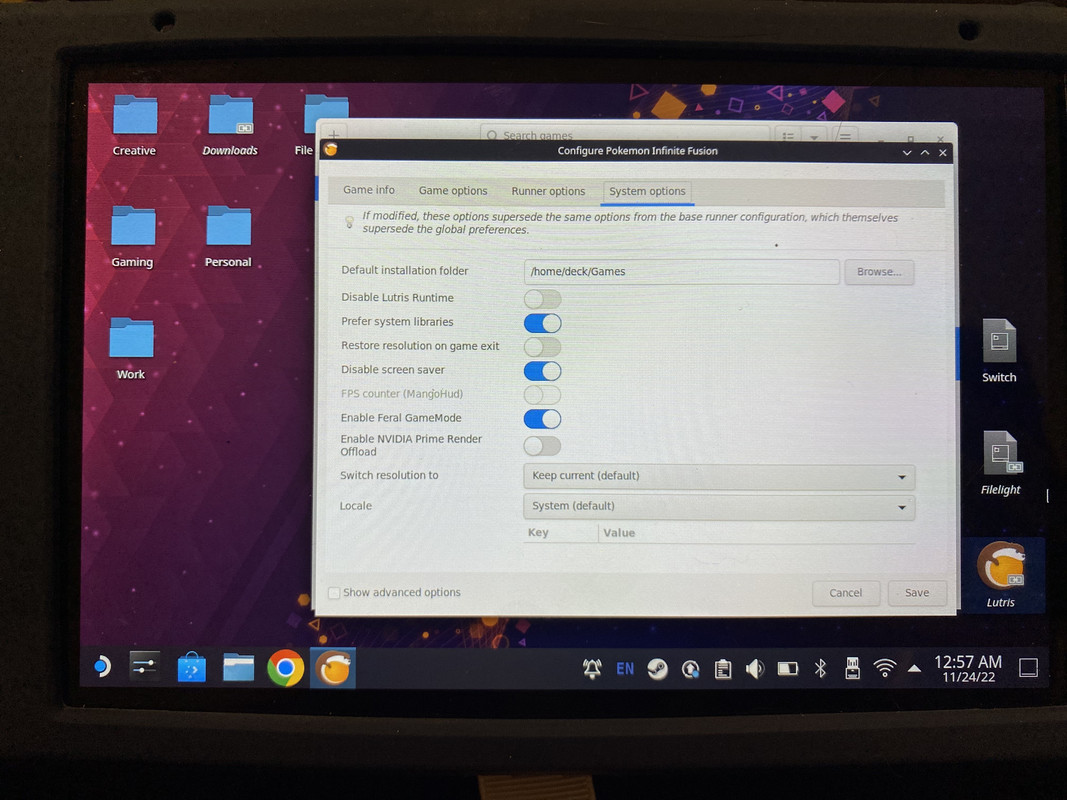
Task: Launch Filelight from the desktop
Action: (x=1000, y=464)
